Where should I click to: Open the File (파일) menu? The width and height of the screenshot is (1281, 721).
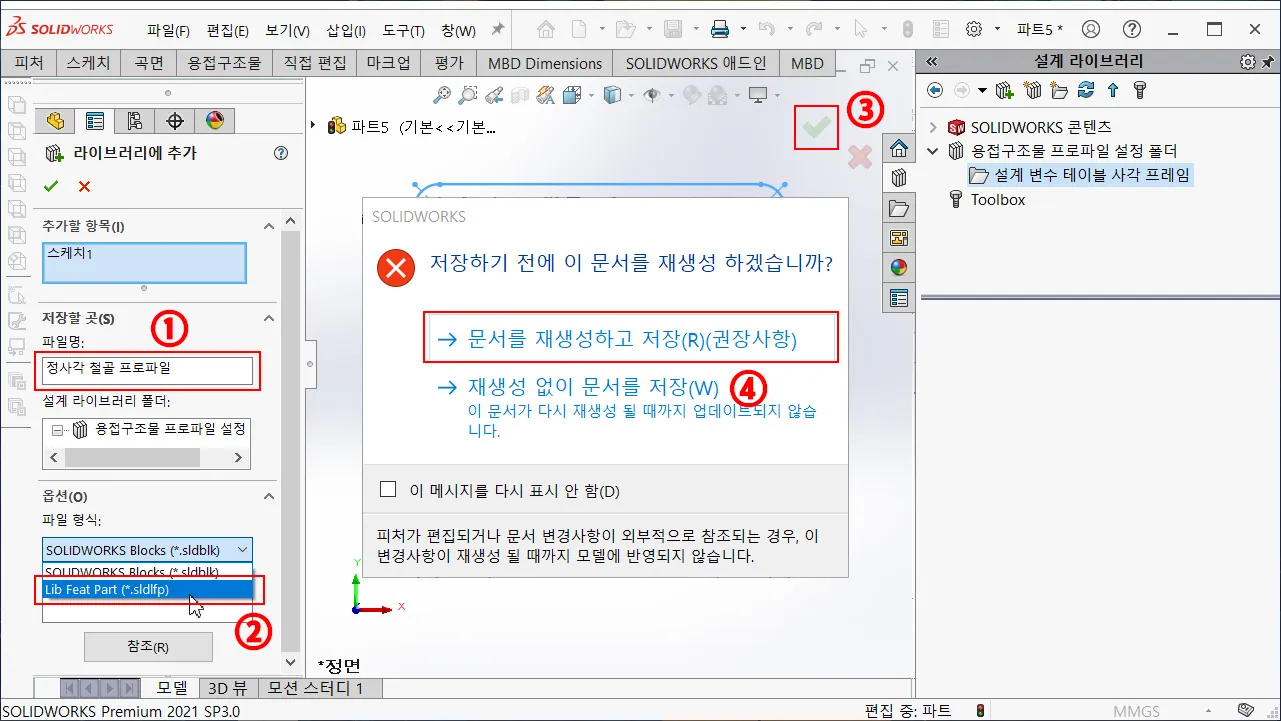tap(168, 30)
